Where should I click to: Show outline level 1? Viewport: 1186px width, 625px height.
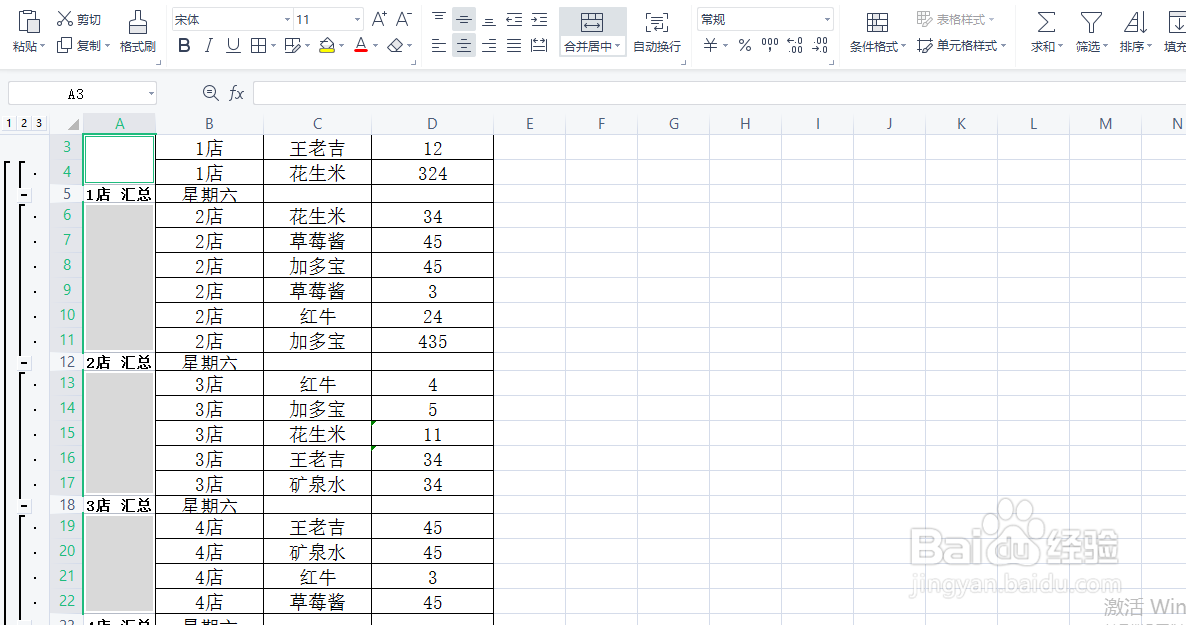coord(9,123)
